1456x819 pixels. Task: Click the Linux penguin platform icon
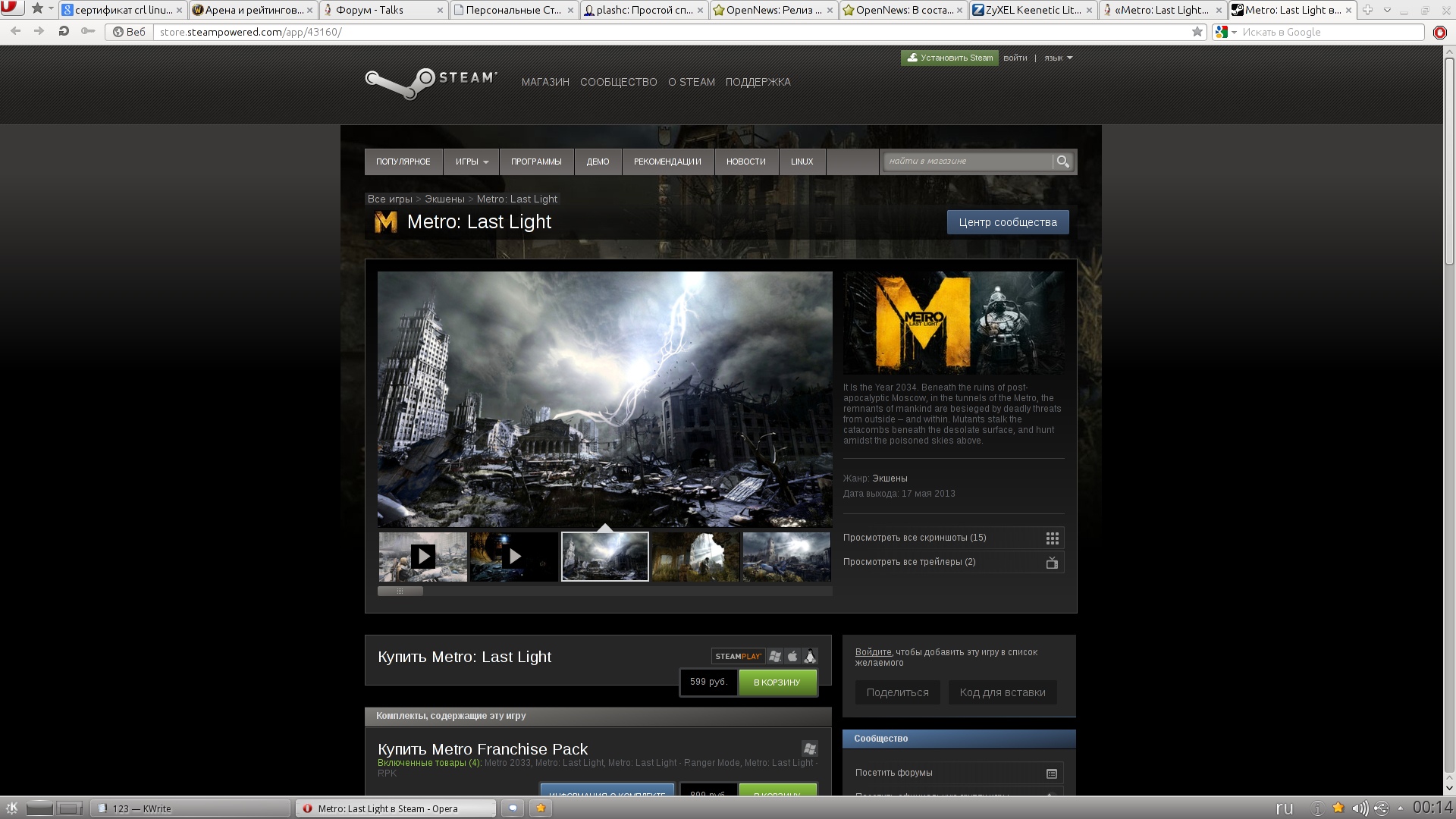pos(810,657)
